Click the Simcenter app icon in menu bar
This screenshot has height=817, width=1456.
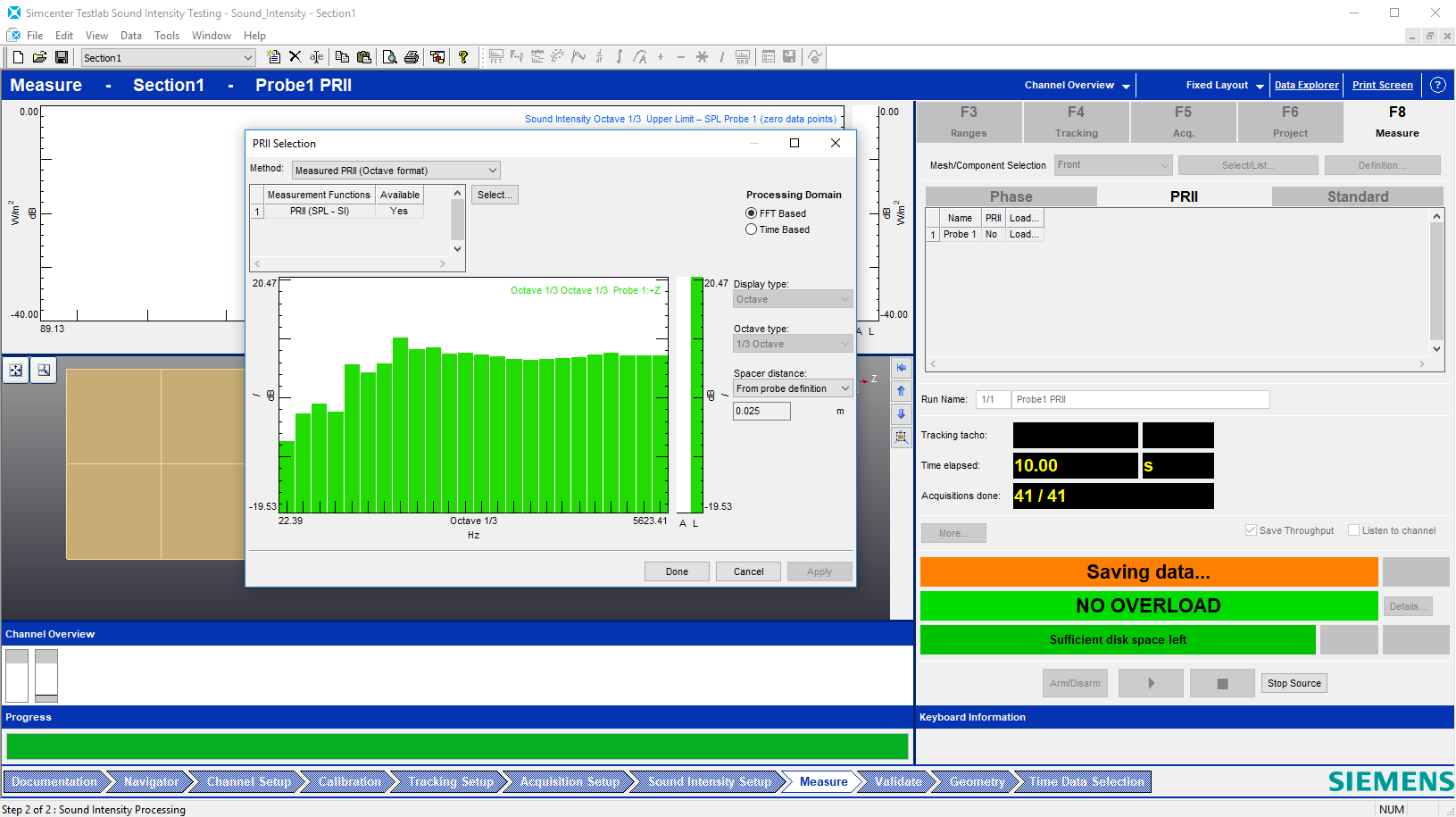pos(13,35)
